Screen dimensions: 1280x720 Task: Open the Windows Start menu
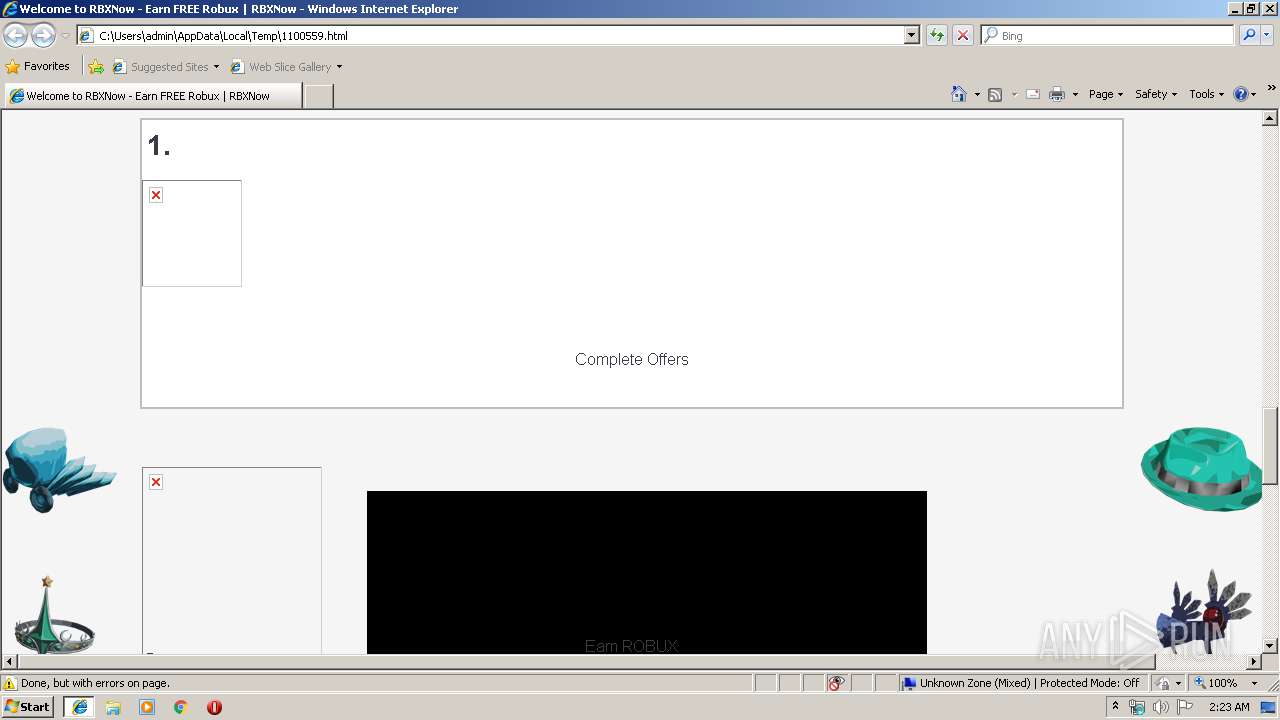pyautogui.click(x=28, y=707)
